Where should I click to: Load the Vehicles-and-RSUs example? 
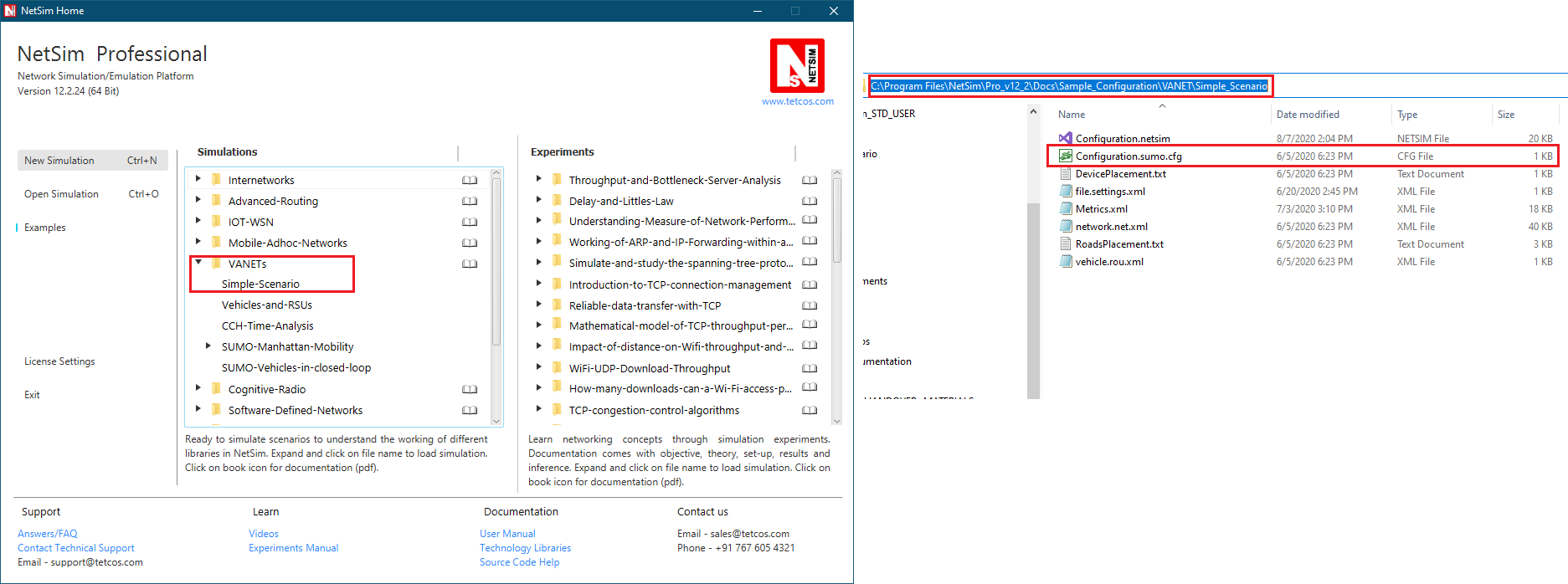tap(267, 305)
